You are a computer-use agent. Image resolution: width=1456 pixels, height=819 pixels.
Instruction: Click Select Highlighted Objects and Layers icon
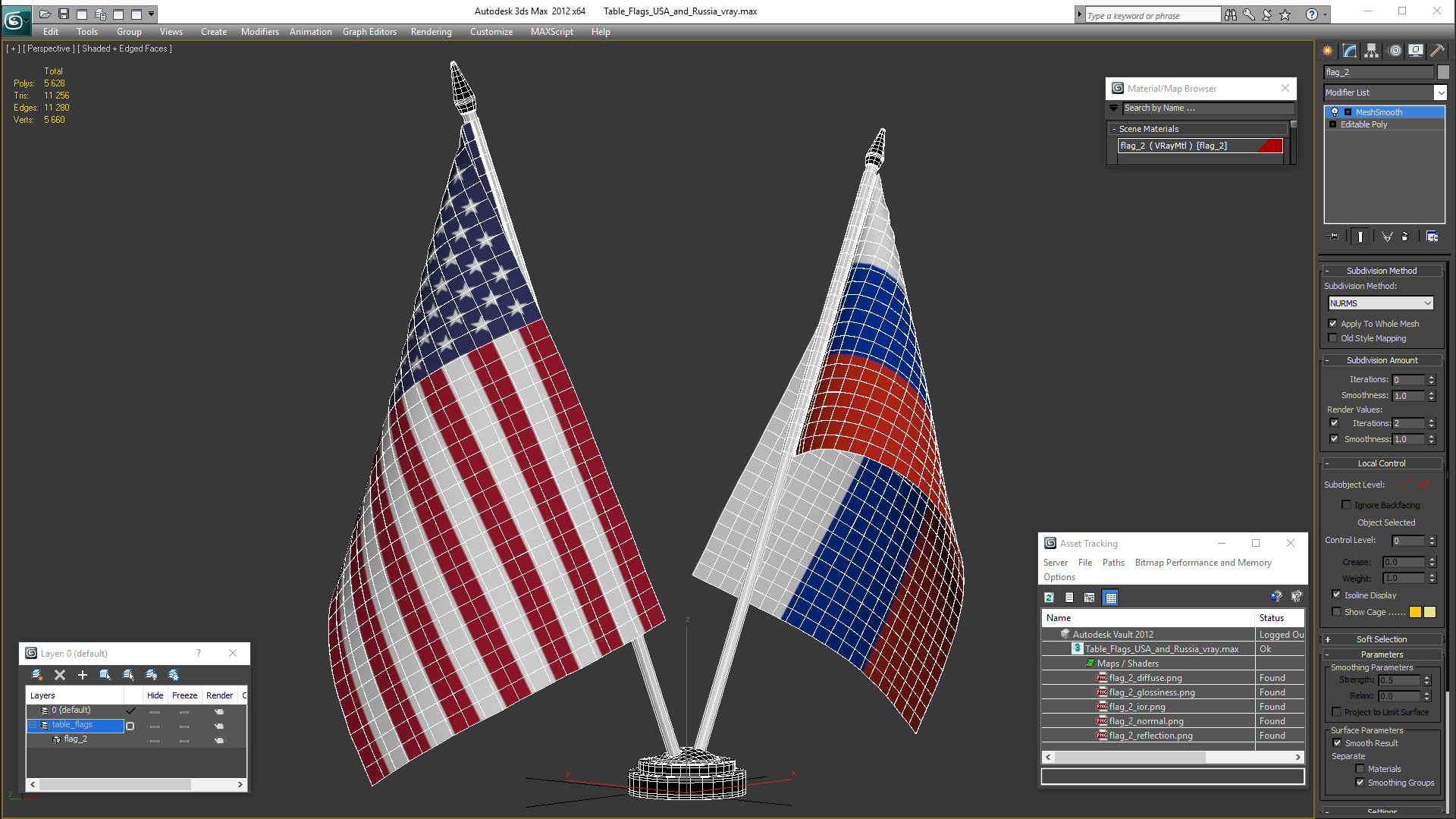click(105, 675)
